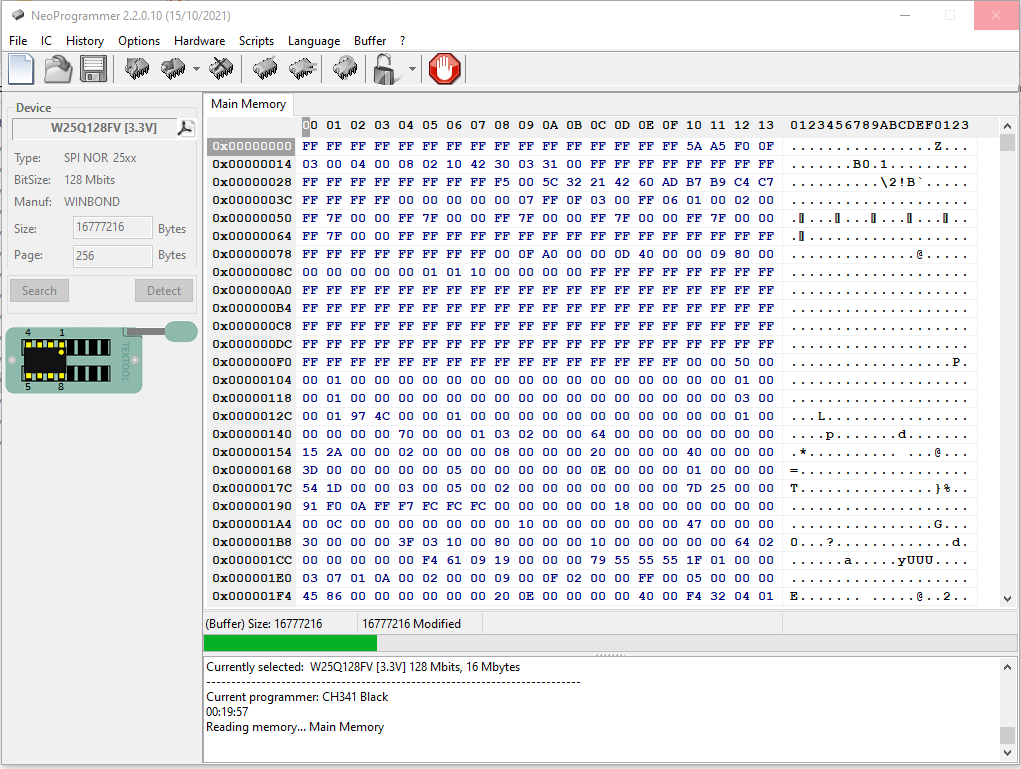Screen dimensions: 1021x769
Task: Open a file using the folder icon
Action: point(58,69)
